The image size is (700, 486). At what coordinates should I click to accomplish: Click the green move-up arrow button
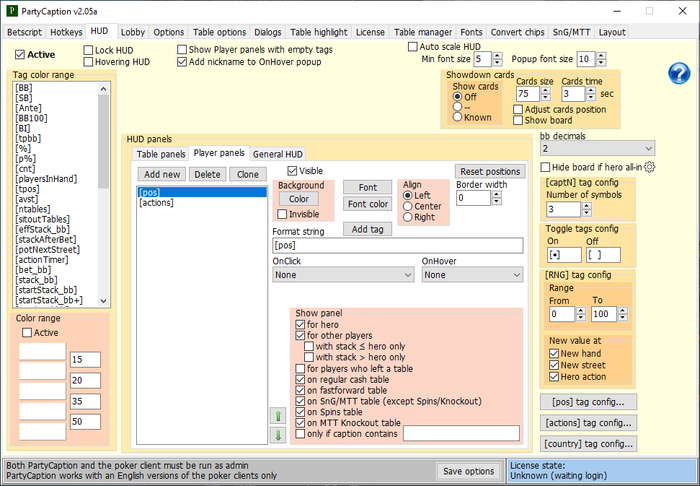click(x=278, y=415)
